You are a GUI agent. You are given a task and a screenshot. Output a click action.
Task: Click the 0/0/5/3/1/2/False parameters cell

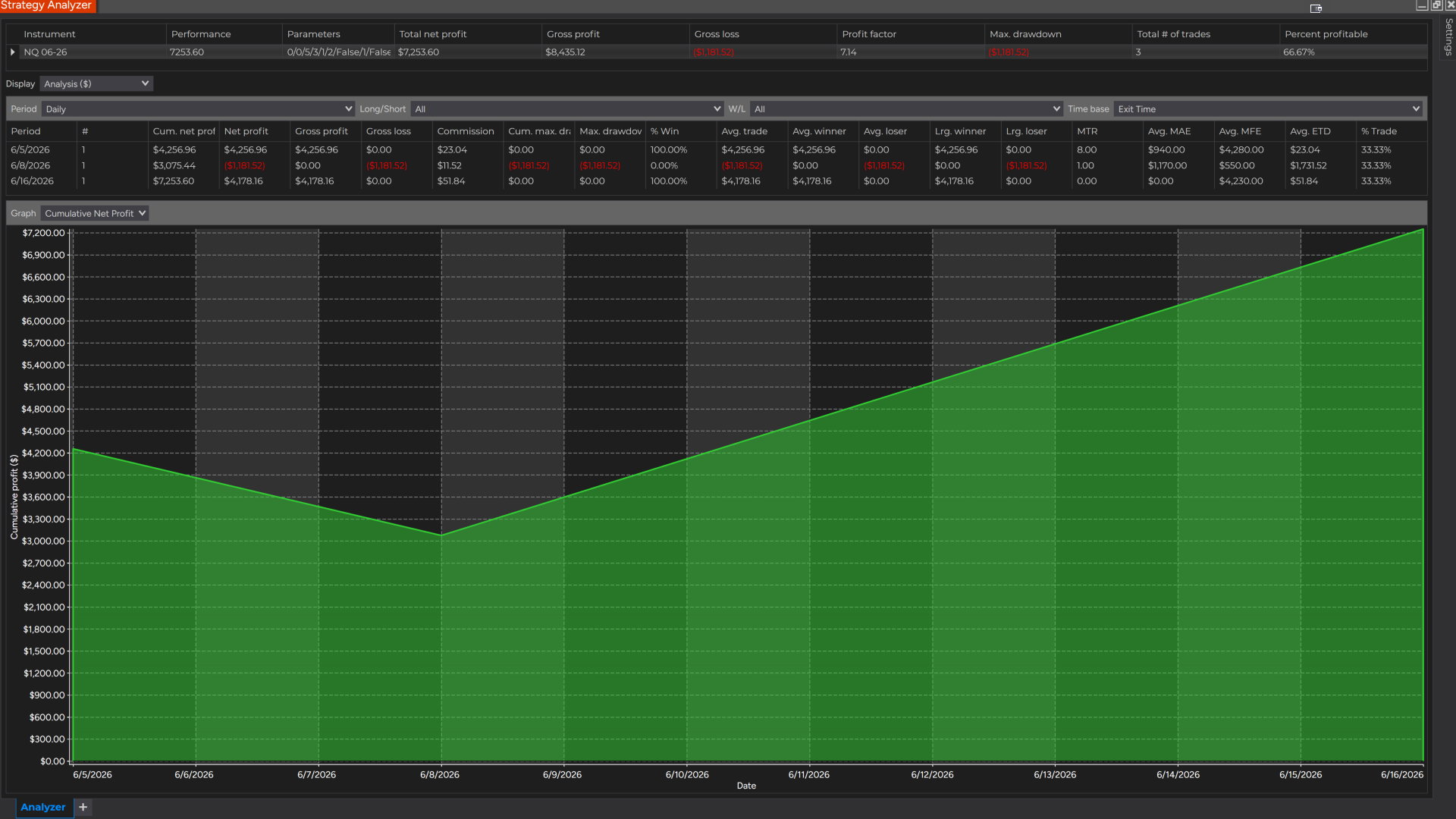pyautogui.click(x=339, y=52)
